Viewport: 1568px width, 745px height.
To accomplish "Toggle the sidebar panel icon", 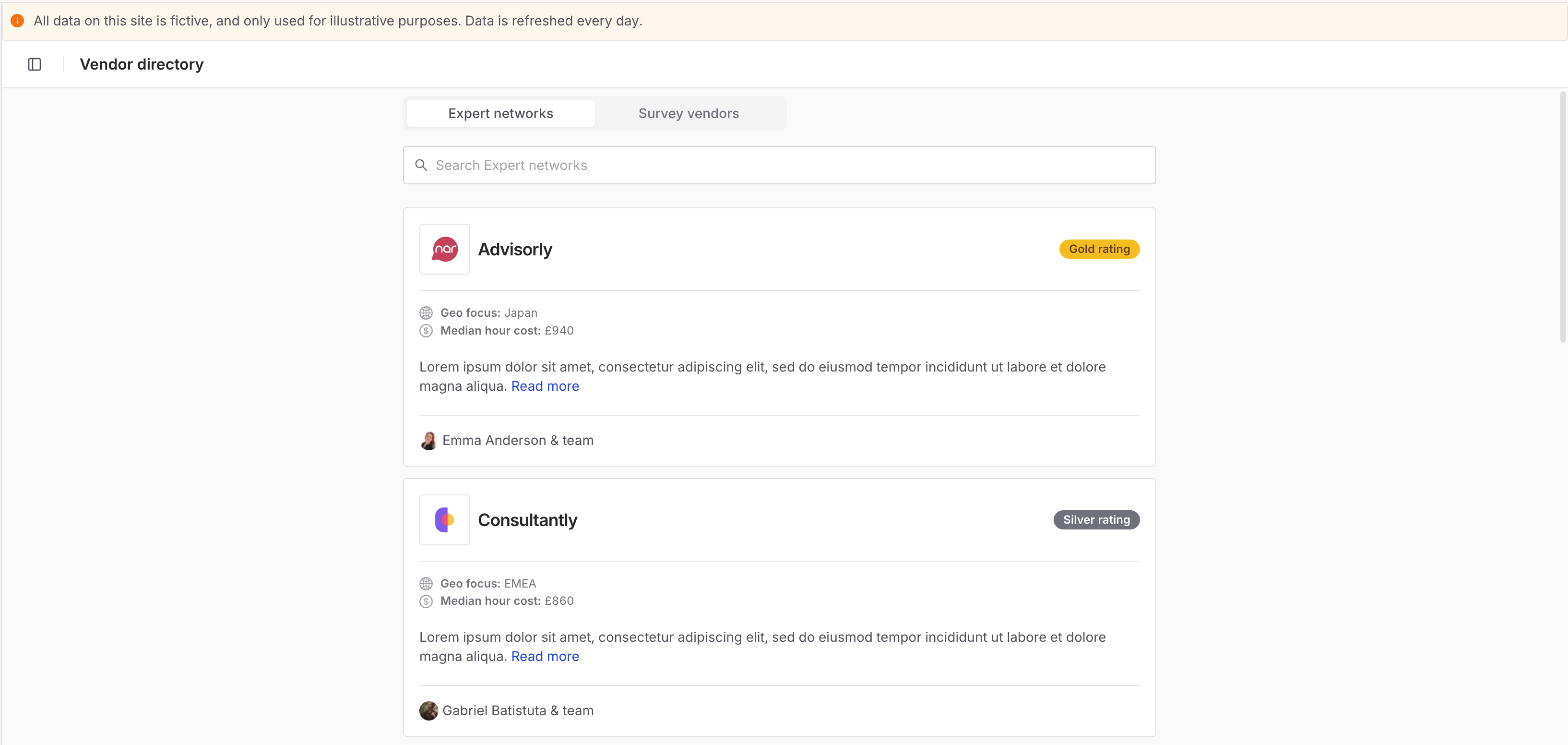I will (35, 65).
